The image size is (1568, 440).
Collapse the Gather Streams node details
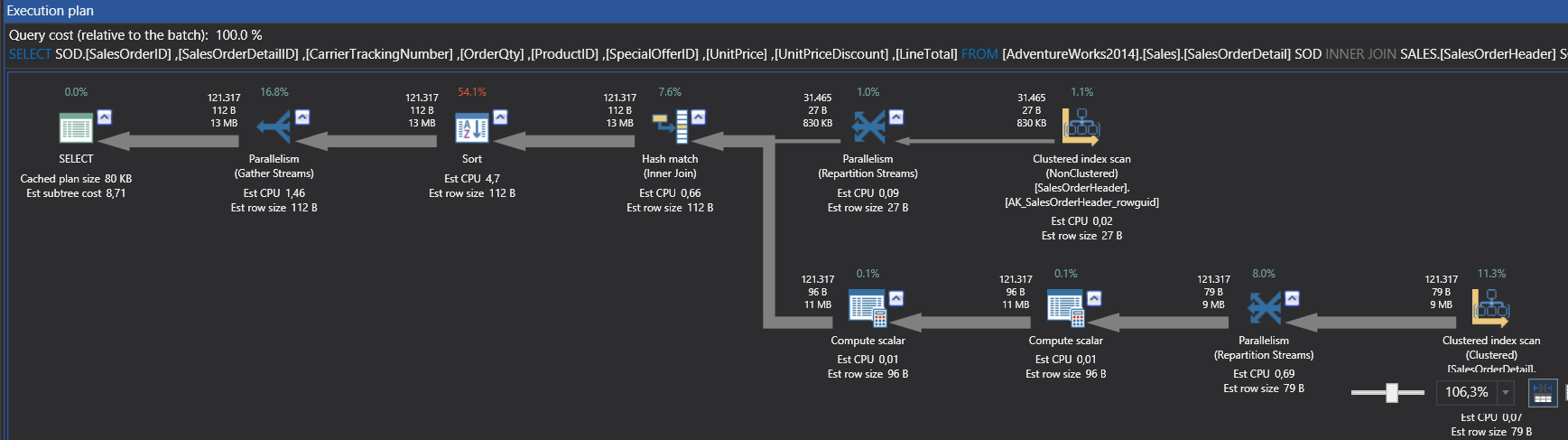point(302,117)
